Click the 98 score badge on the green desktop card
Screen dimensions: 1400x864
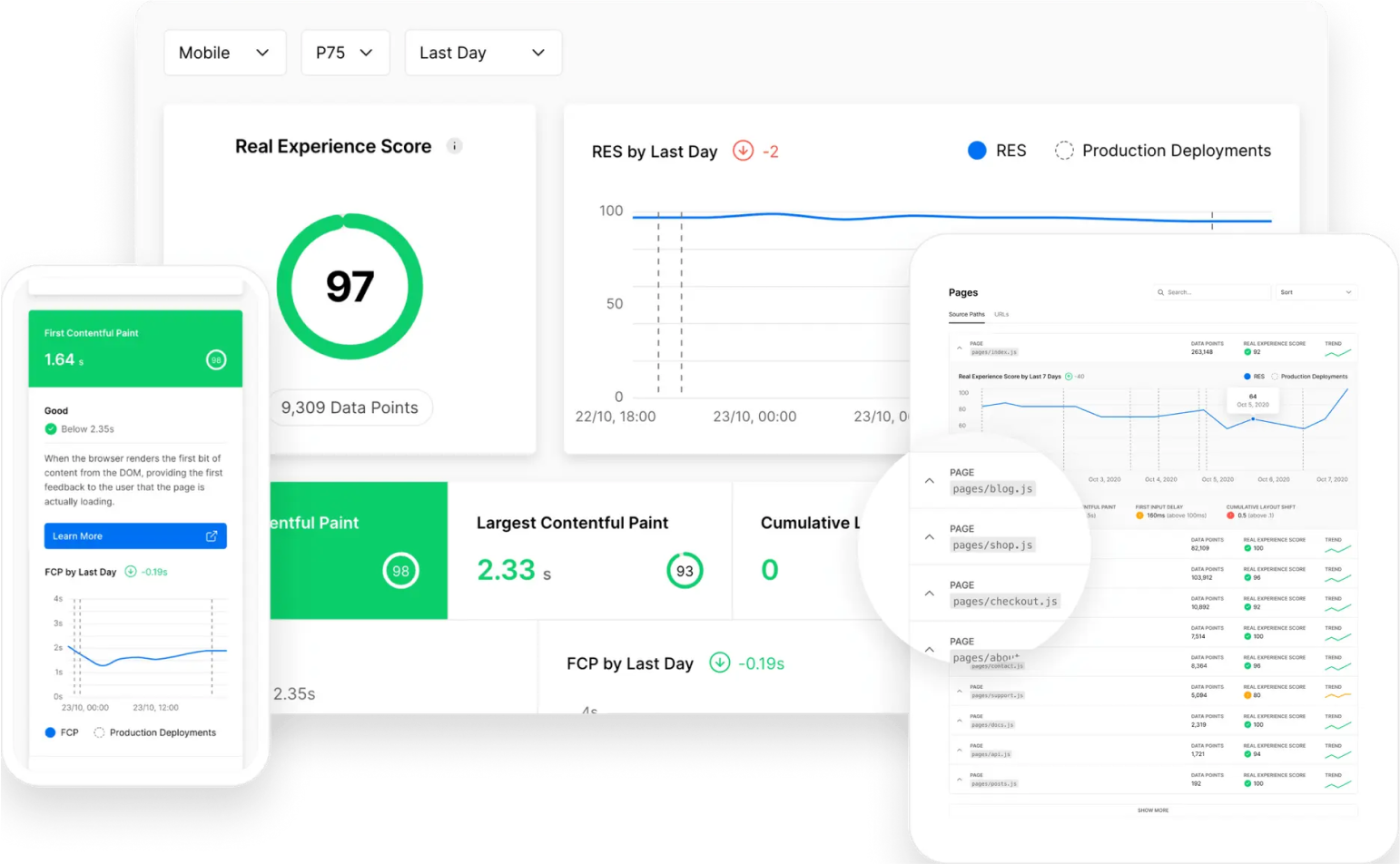click(400, 571)
